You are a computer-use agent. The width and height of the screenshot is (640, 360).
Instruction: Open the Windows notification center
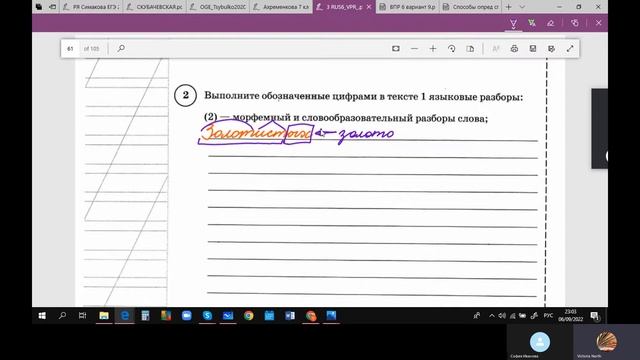(x=595, y=316)
